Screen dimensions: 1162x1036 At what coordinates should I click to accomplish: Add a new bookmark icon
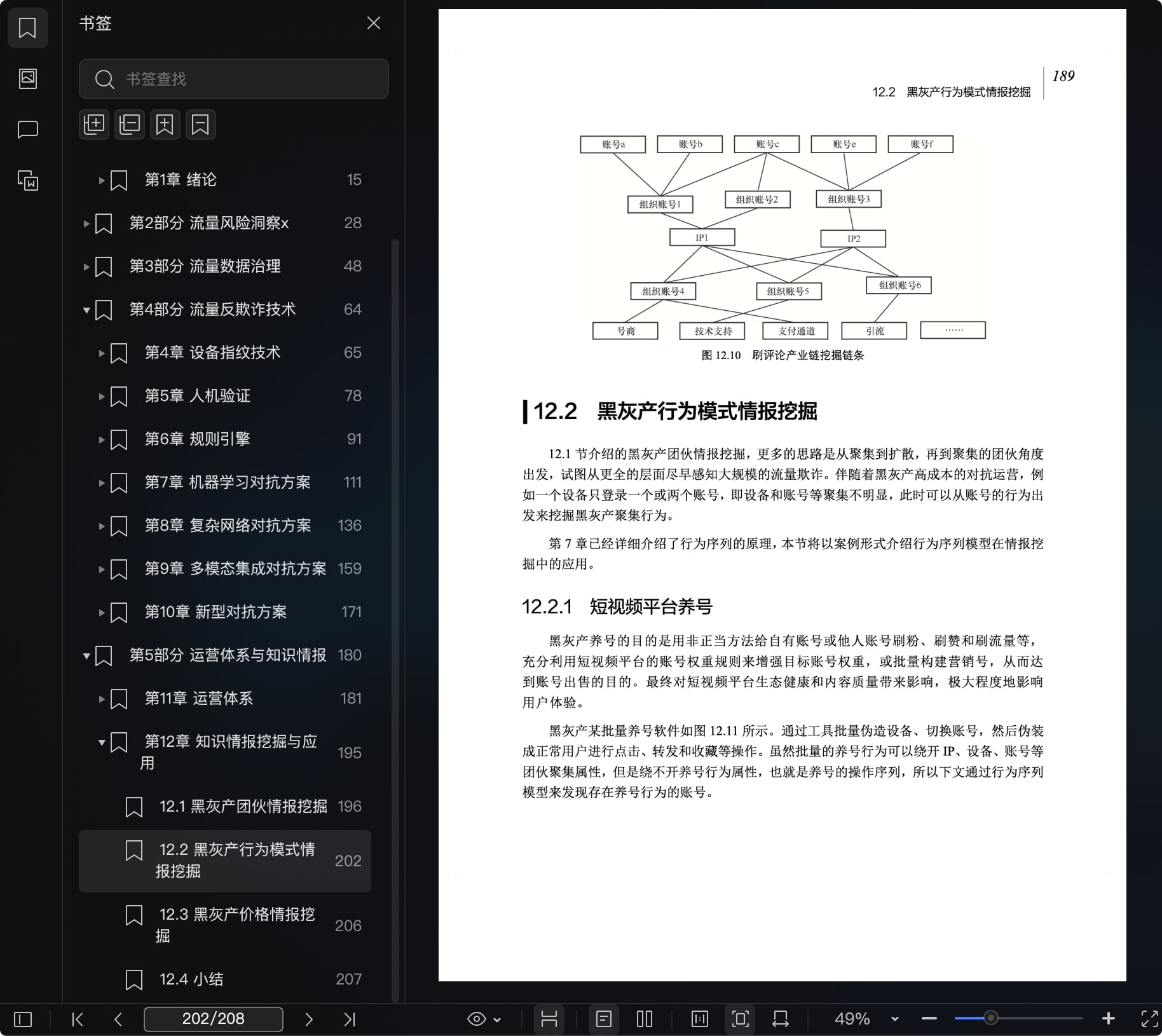(x=165, y=125)
